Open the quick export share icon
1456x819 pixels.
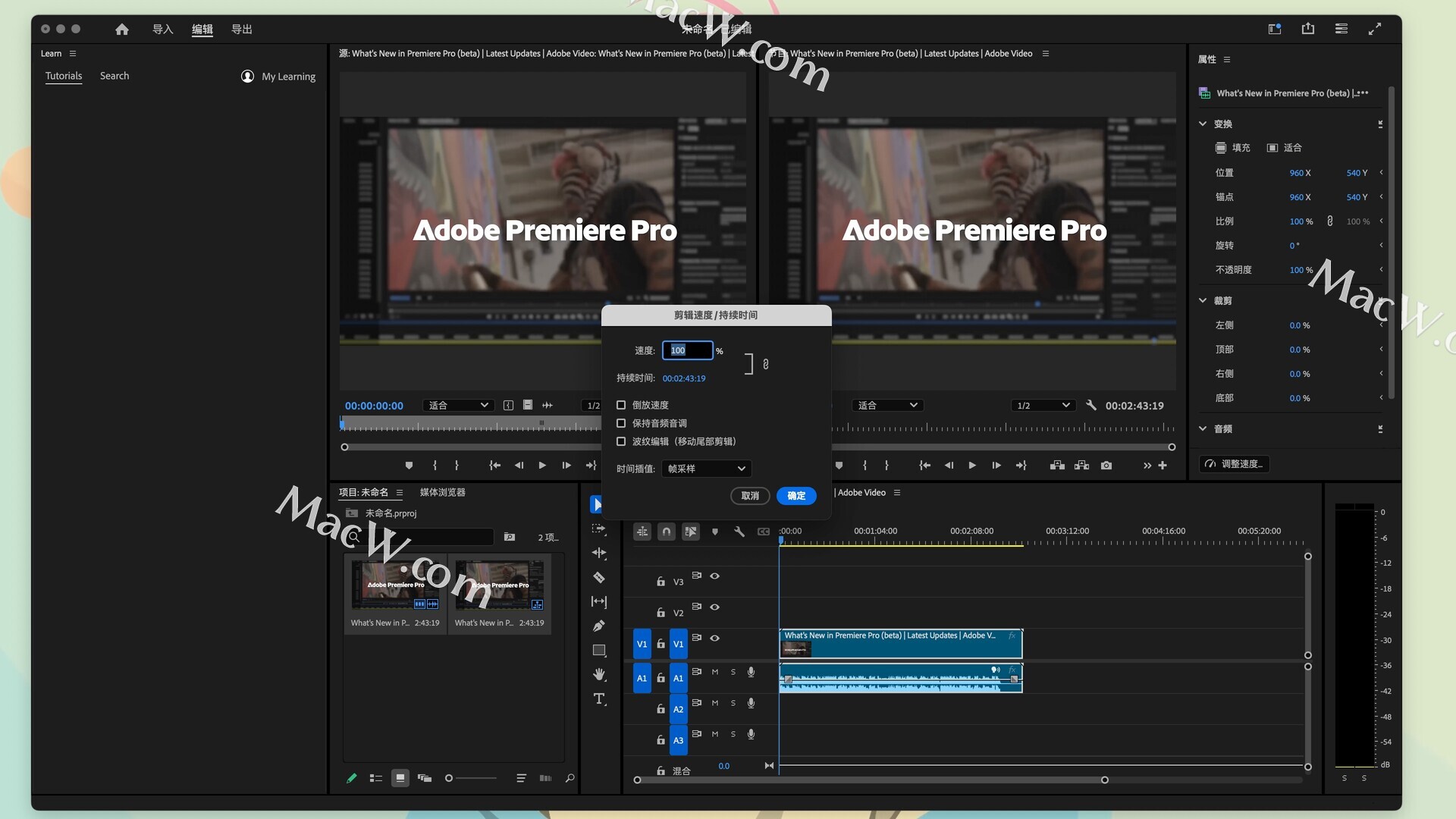point(1308,29)
